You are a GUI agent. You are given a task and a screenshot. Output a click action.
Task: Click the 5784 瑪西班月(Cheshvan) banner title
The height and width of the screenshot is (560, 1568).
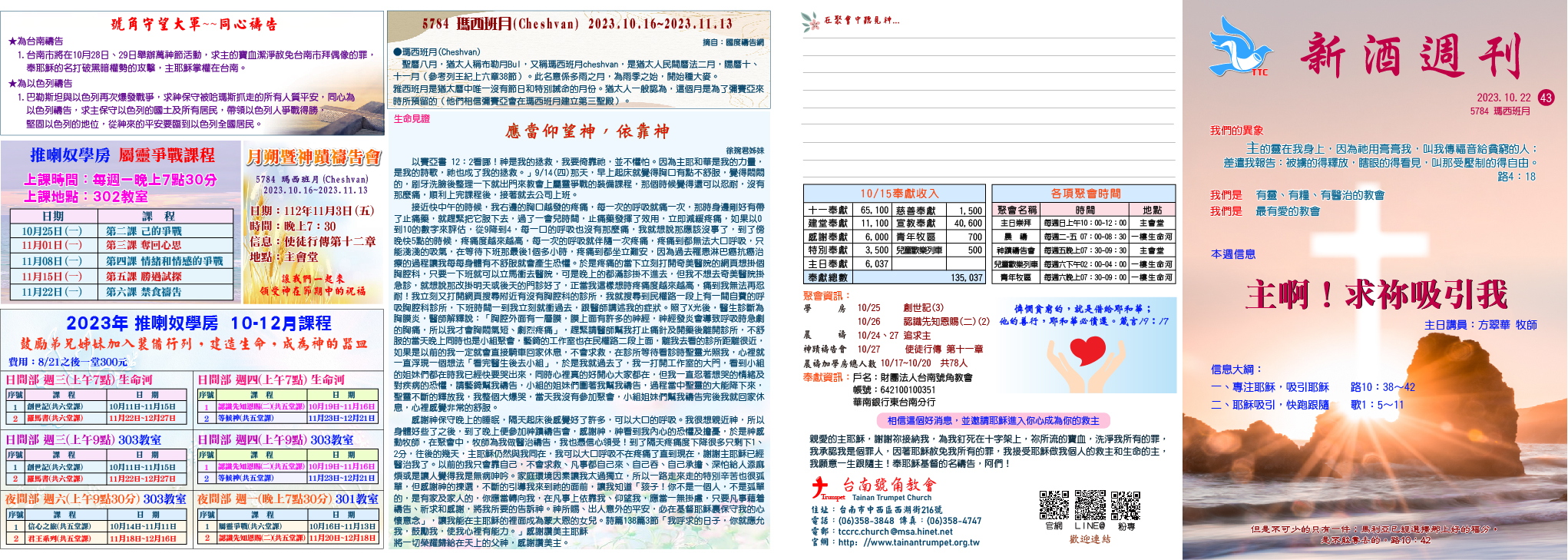(x=577, y=24)
